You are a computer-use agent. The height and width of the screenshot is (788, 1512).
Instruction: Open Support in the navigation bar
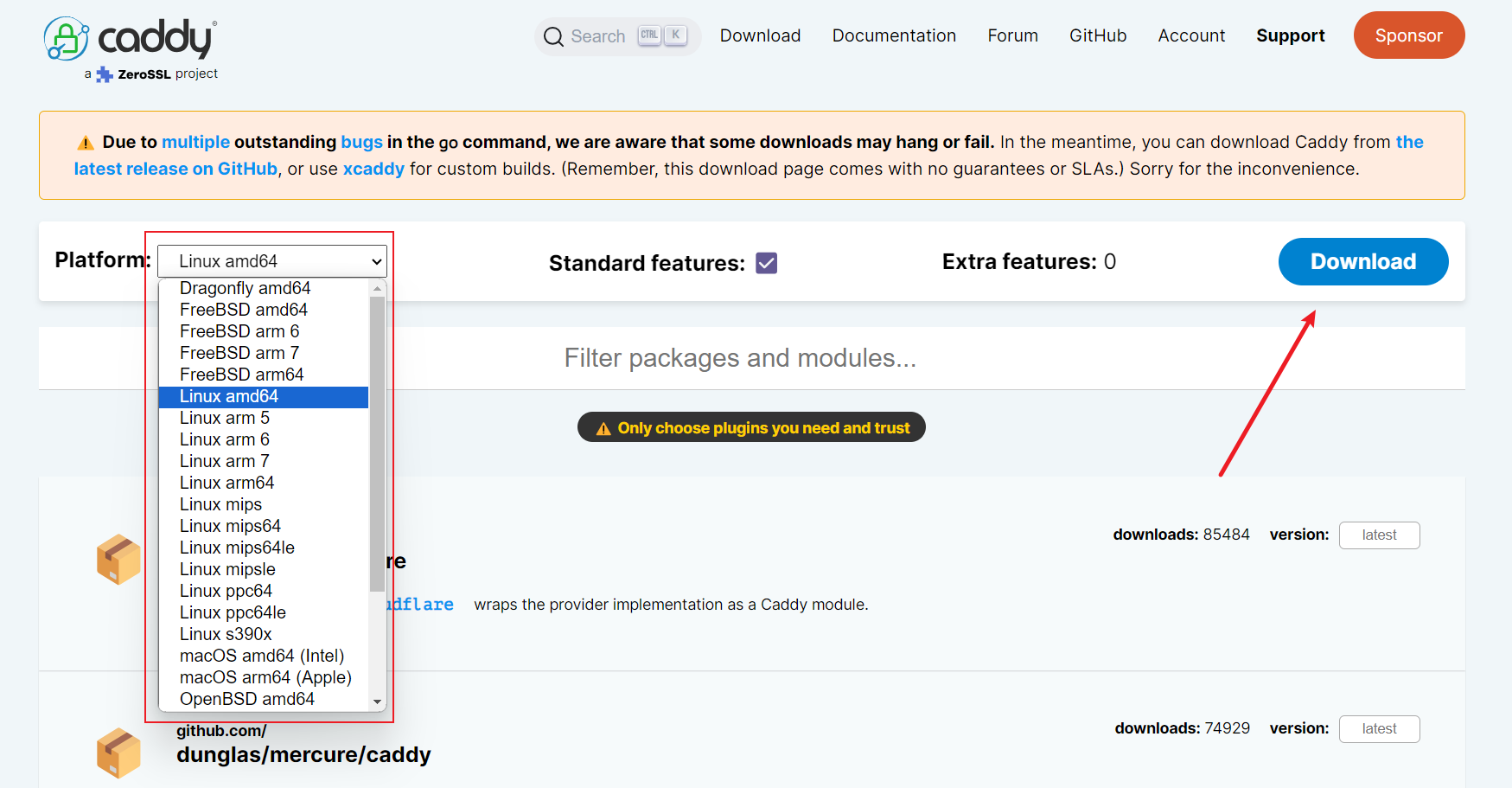(1290, 35)
